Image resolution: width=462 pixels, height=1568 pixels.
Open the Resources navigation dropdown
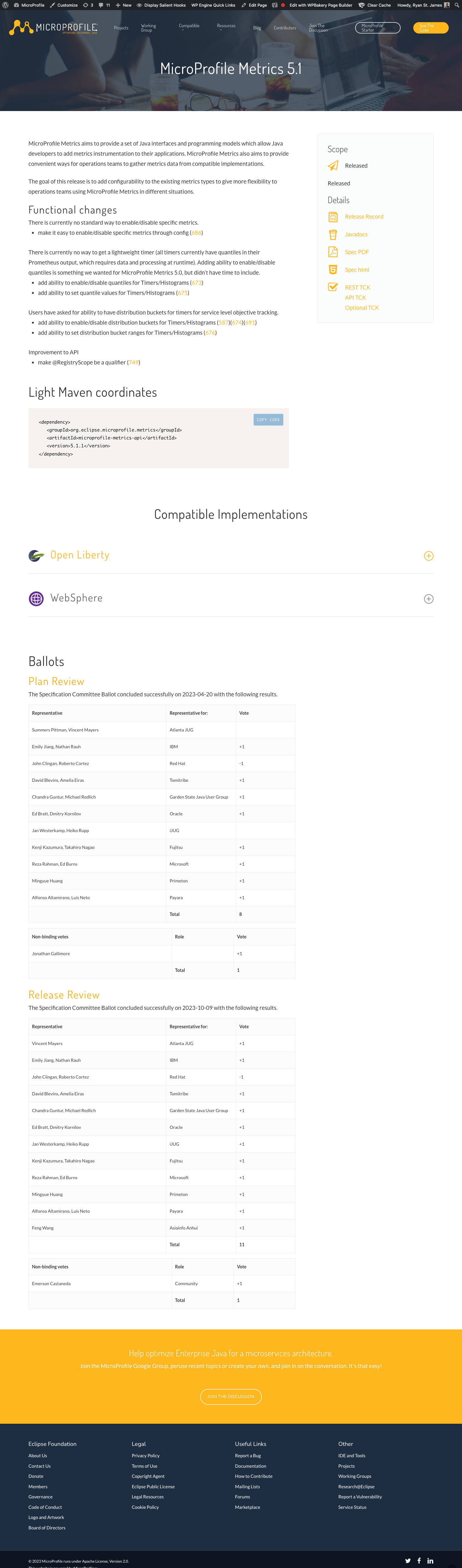point(226,26)
